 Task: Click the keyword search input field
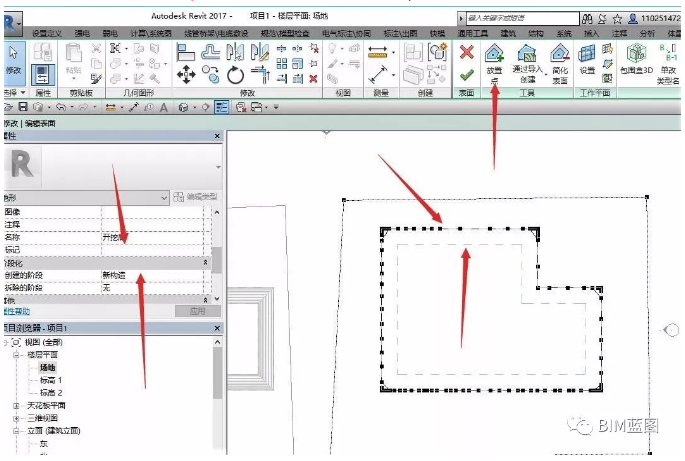coord(522,18)
